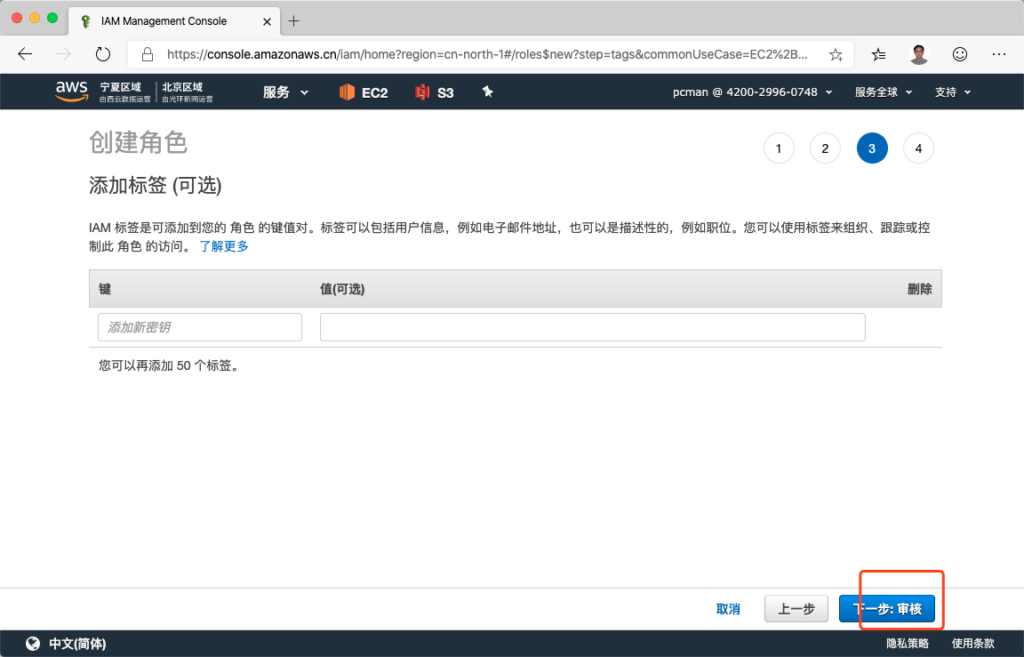Click the pin shortcuts icon
This screenshot has height=657, width=1024.
(x=488, y=92)
